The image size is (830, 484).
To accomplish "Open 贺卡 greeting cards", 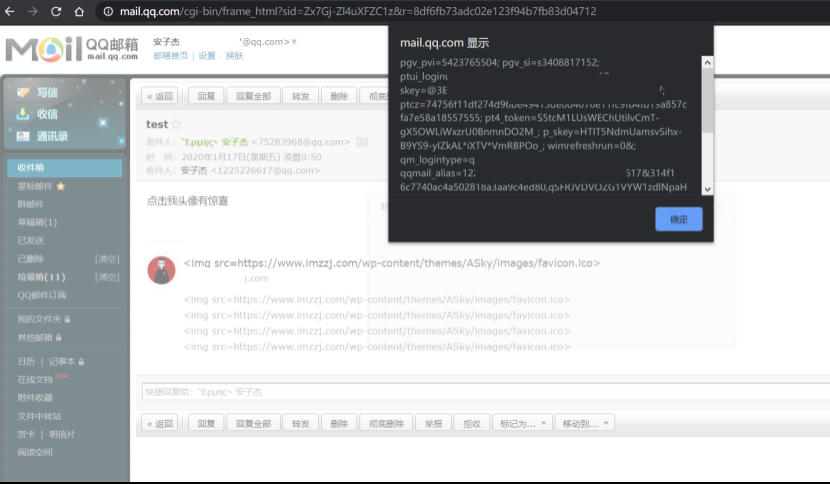I will pyautogui.click(x=26, y=434).
